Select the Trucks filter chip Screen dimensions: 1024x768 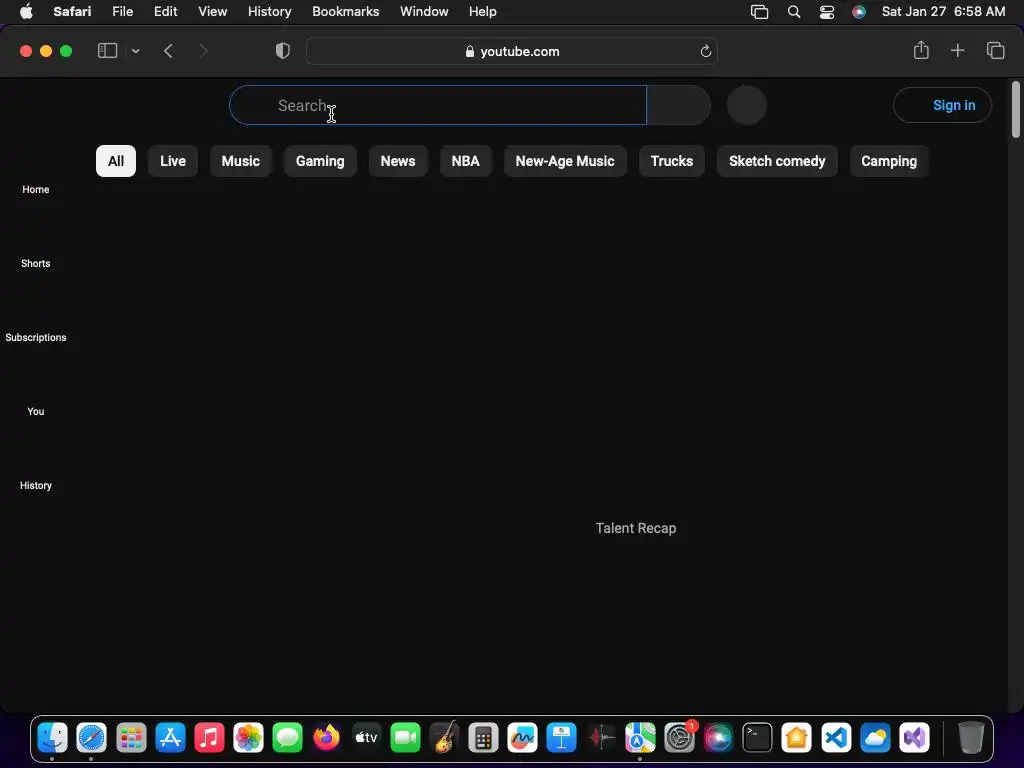coord(671,161)
